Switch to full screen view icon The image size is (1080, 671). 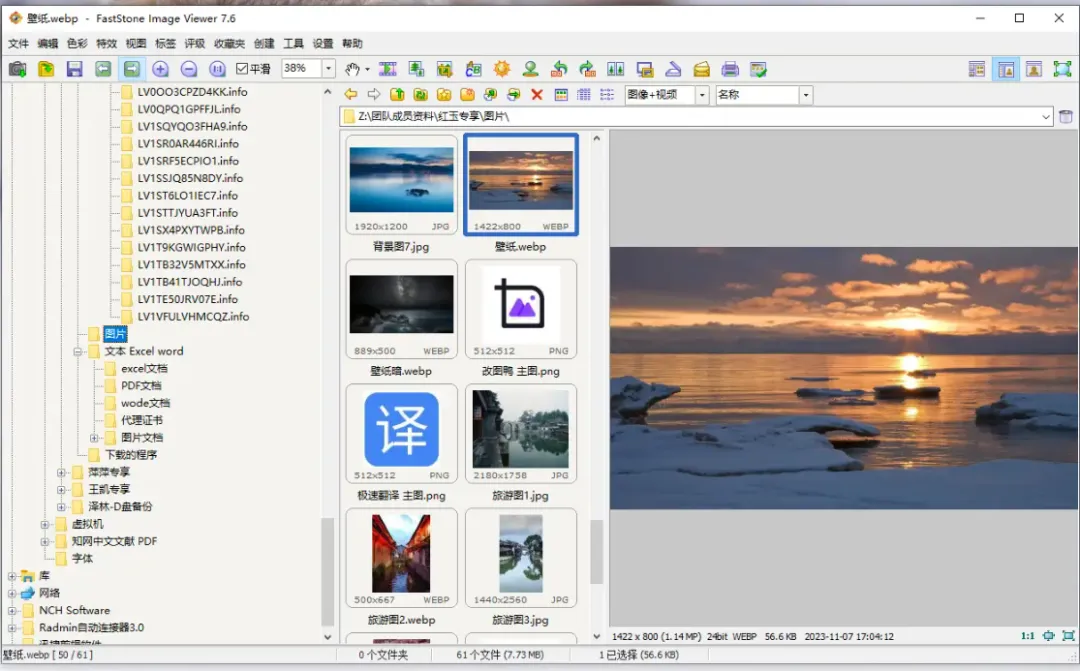pyautogui.click(x=1062, y=69)
